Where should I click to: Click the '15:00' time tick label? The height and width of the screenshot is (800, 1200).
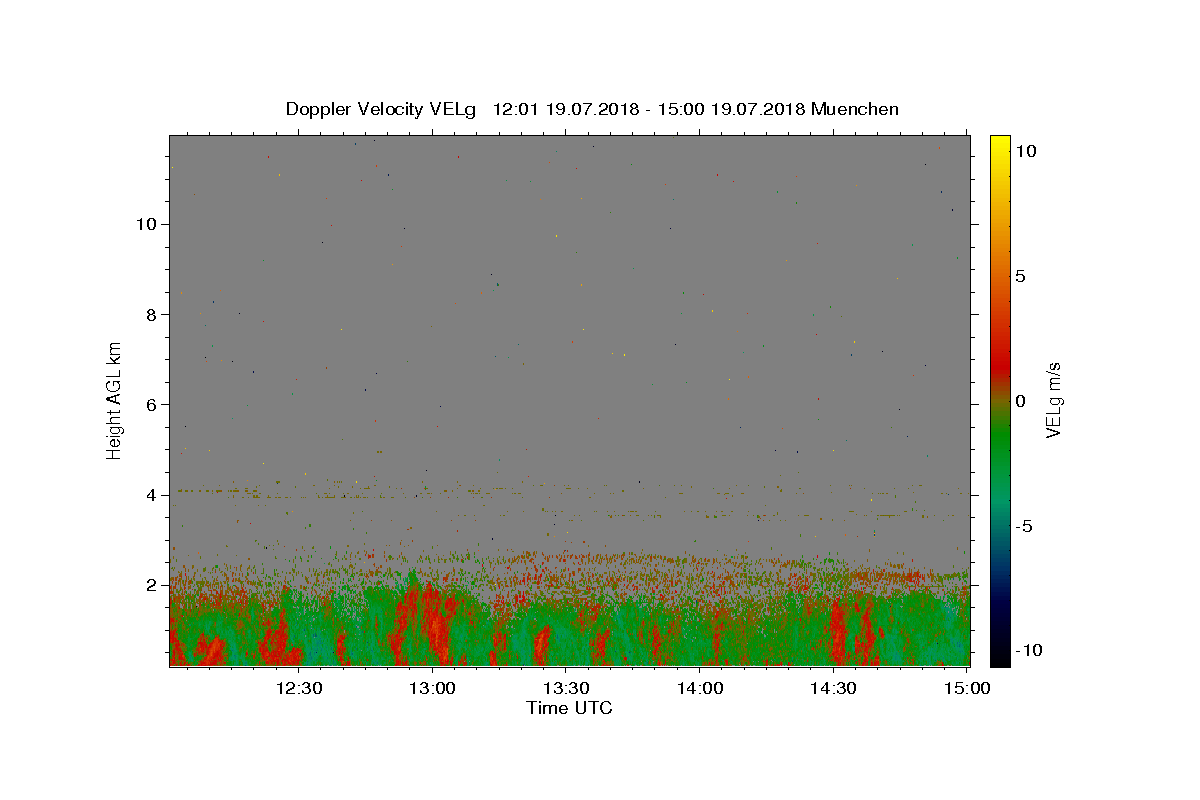pos(966,688)
